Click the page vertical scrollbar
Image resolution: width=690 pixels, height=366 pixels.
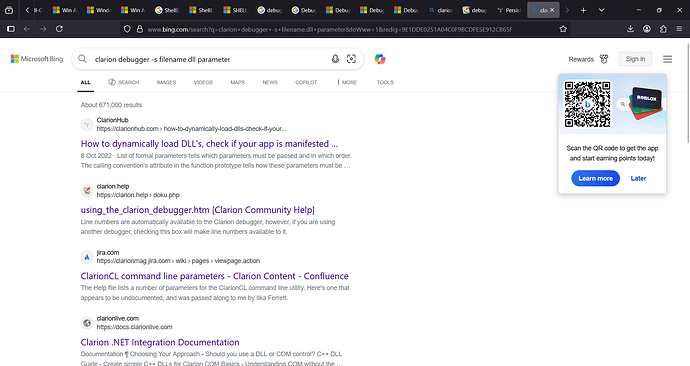(x=688, y=92)
